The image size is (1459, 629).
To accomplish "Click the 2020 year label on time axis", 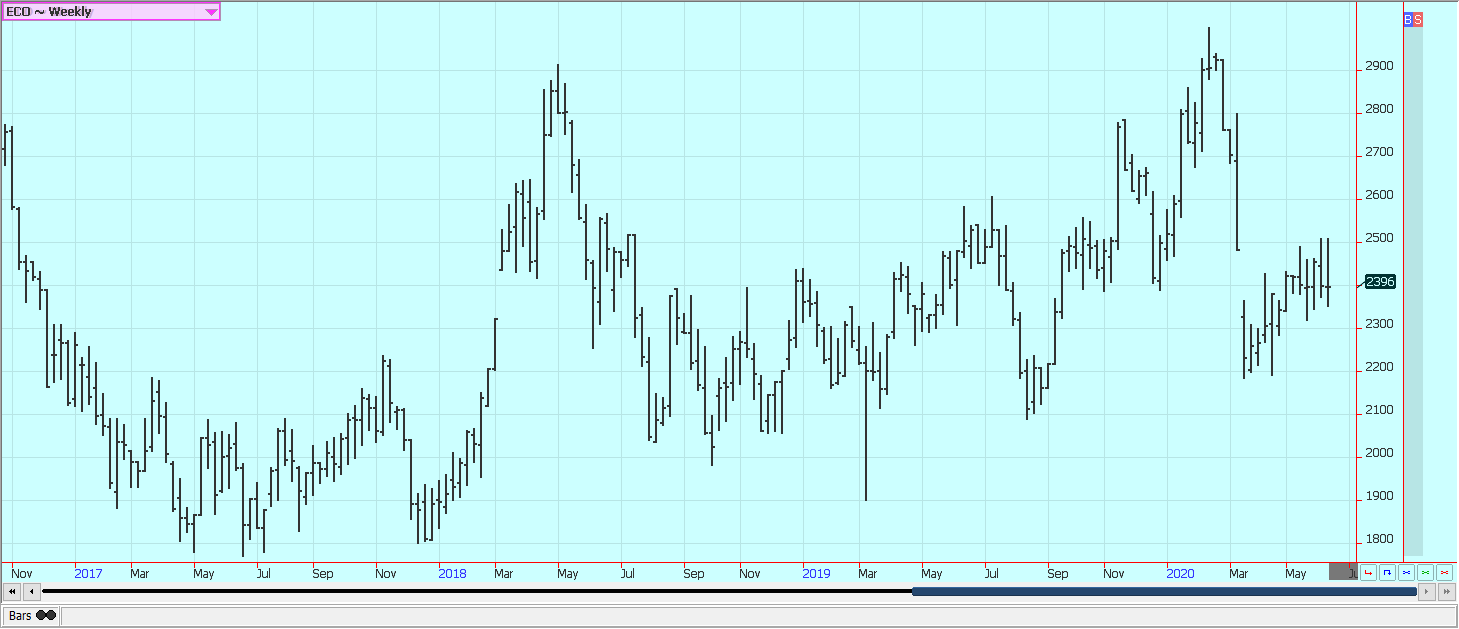I will click(x=1180, y=574).
